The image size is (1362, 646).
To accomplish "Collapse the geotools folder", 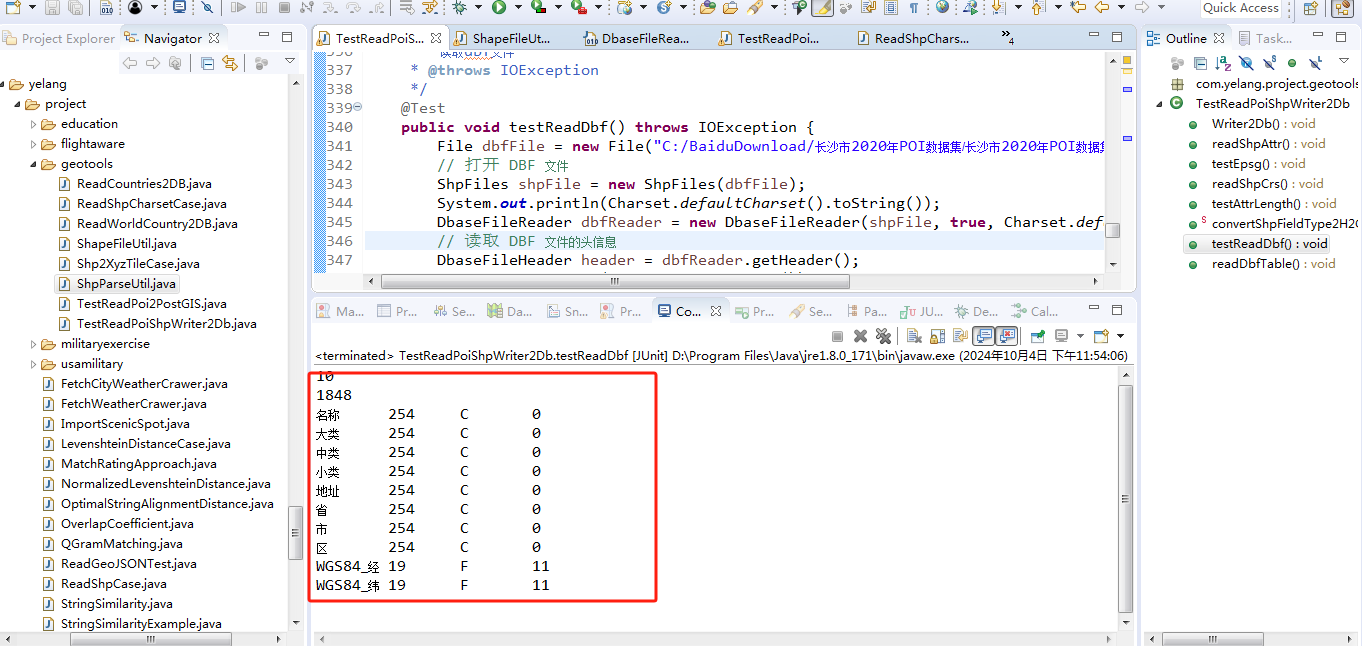I will [x=34, y=164].
